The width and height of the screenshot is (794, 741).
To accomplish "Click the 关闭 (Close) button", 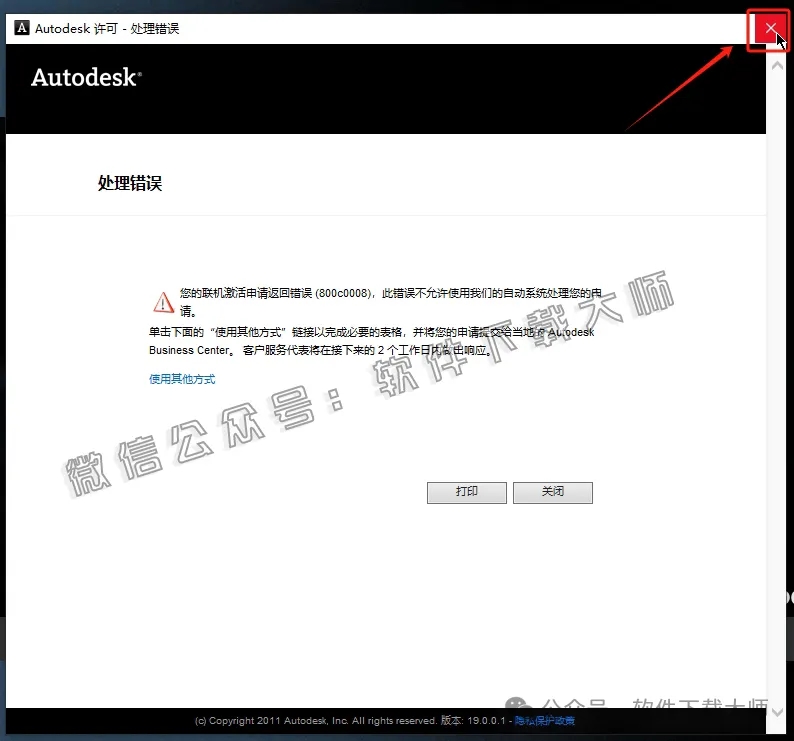I will pyautogui.click(x=552, y=492).
